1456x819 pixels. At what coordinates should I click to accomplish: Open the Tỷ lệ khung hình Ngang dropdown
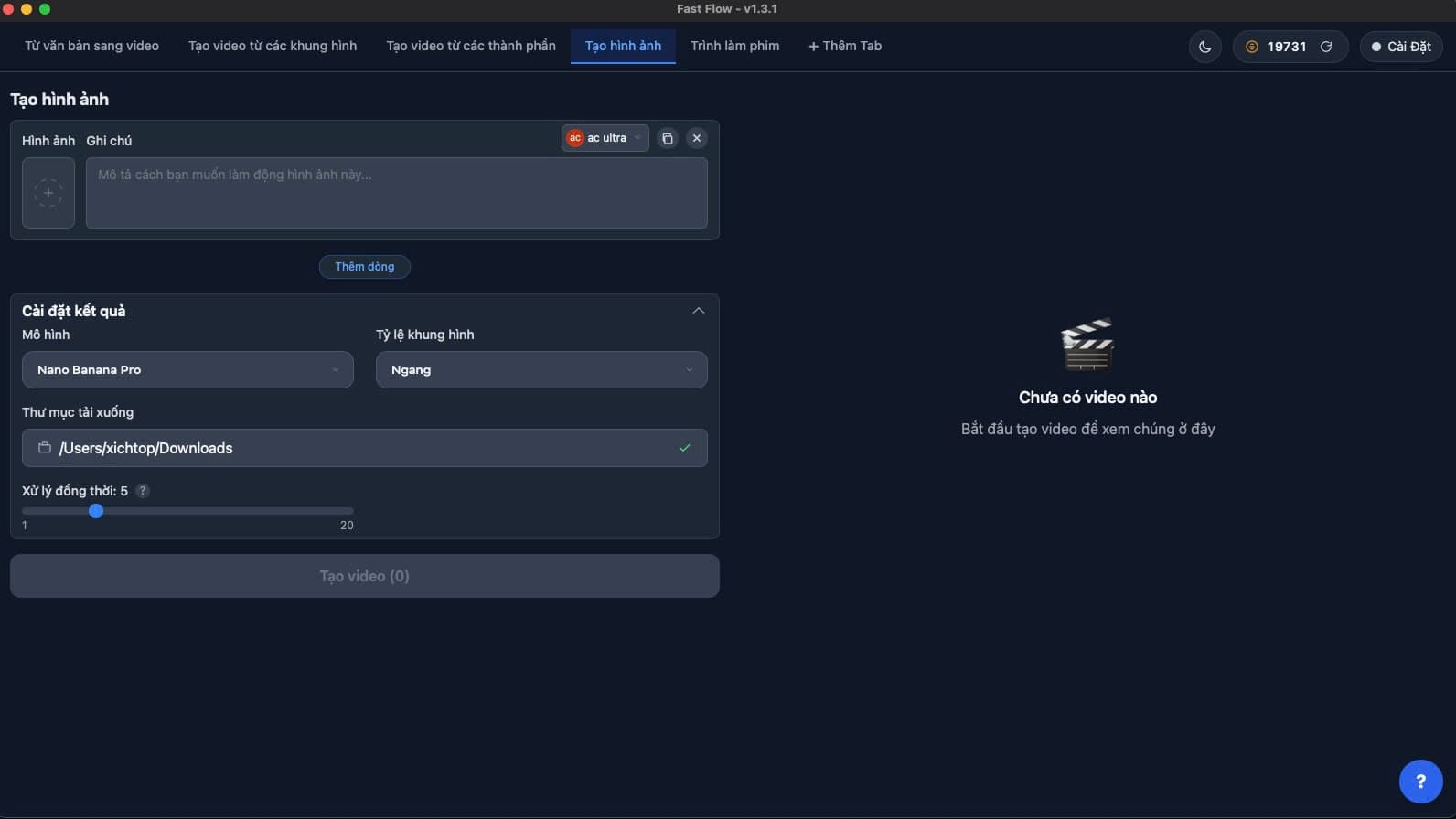point(541,370)
